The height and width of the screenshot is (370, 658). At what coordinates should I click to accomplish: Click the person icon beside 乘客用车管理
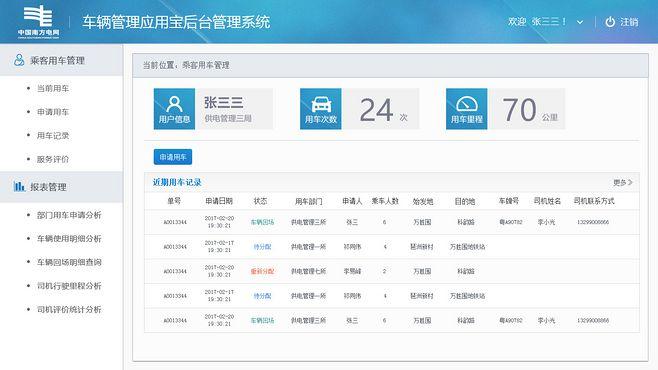18,60
